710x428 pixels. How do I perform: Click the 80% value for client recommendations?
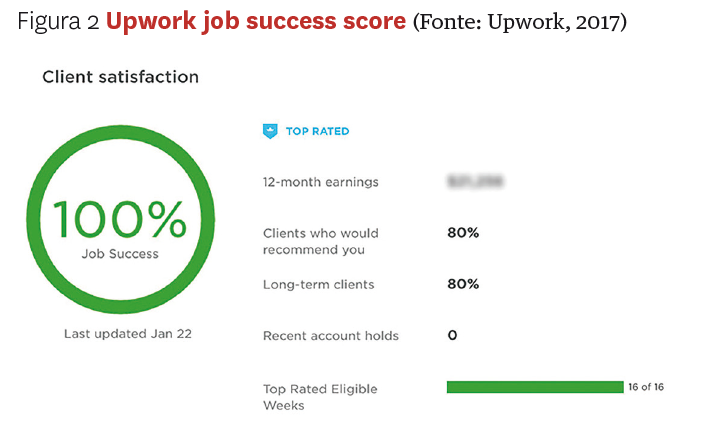(463, 233)
